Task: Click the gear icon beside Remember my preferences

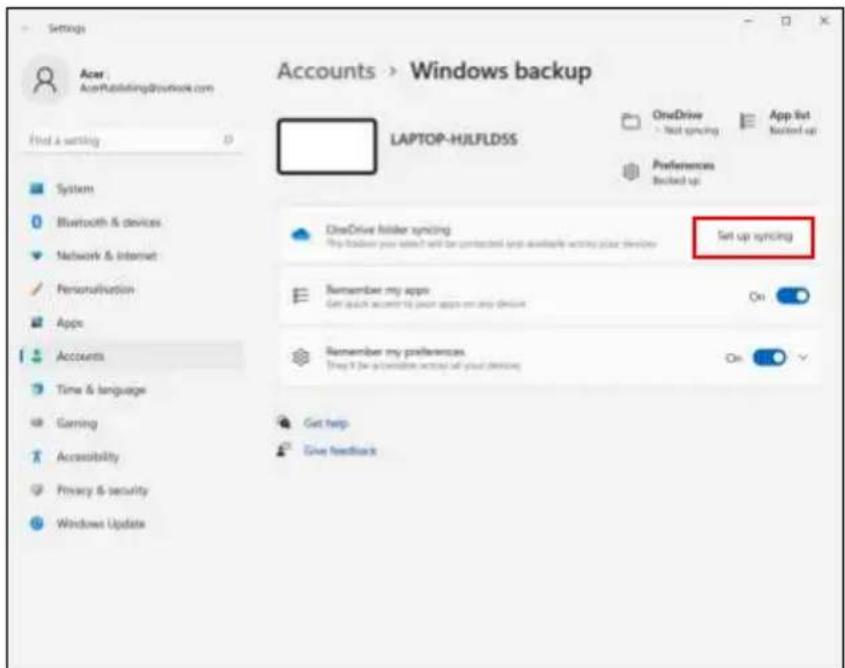Action: (301, 357)
